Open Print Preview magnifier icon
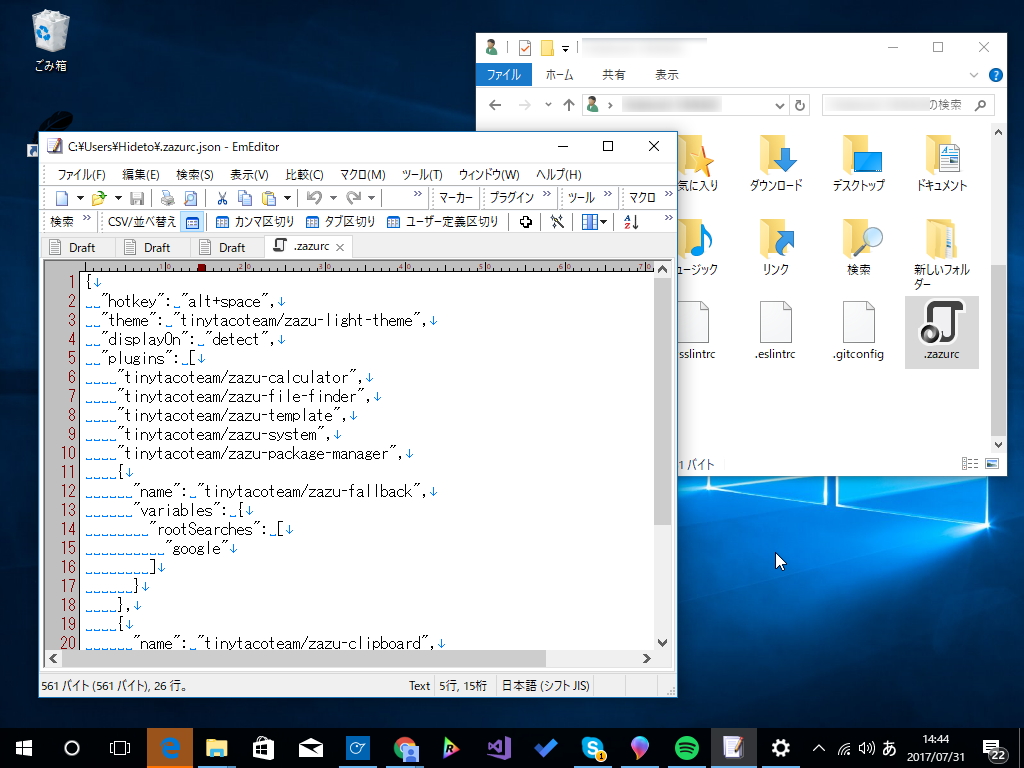Viewport: 1024px width, 768px height. click(x=190, y=198)
